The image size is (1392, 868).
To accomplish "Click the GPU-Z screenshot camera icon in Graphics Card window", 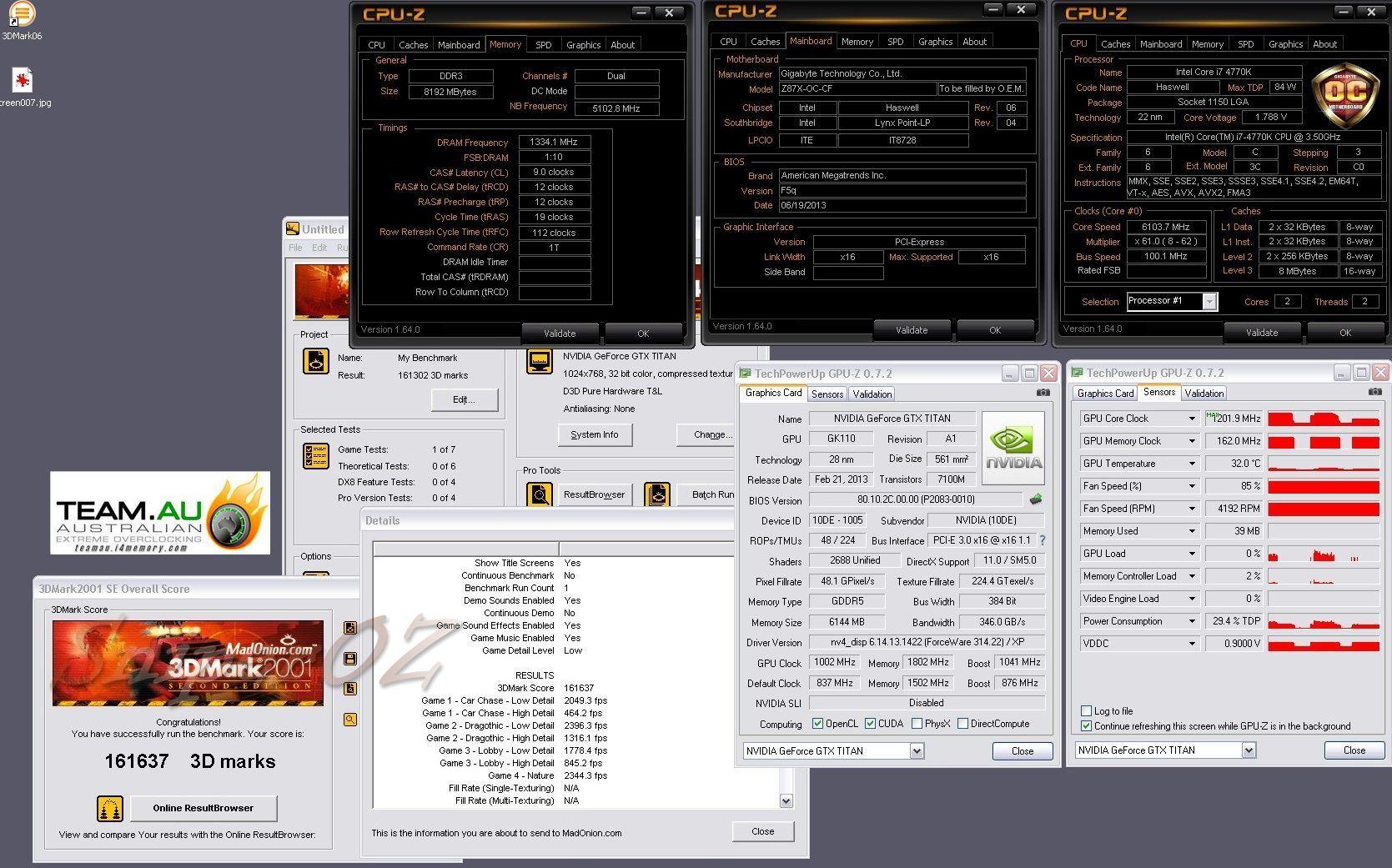I will [1043, 393].
